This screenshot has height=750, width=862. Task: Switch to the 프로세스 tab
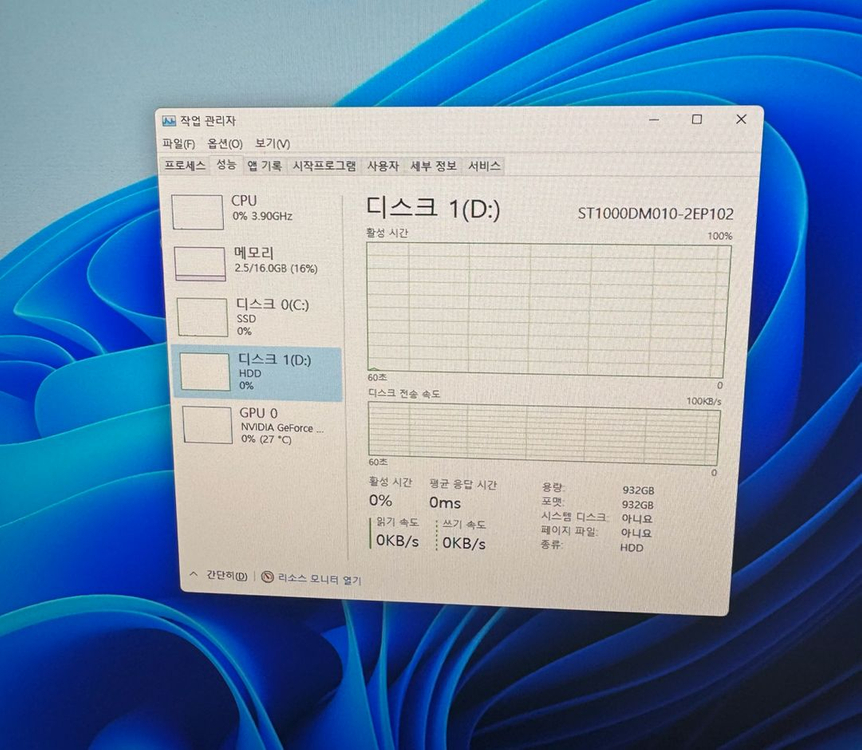tap(186, 166)
